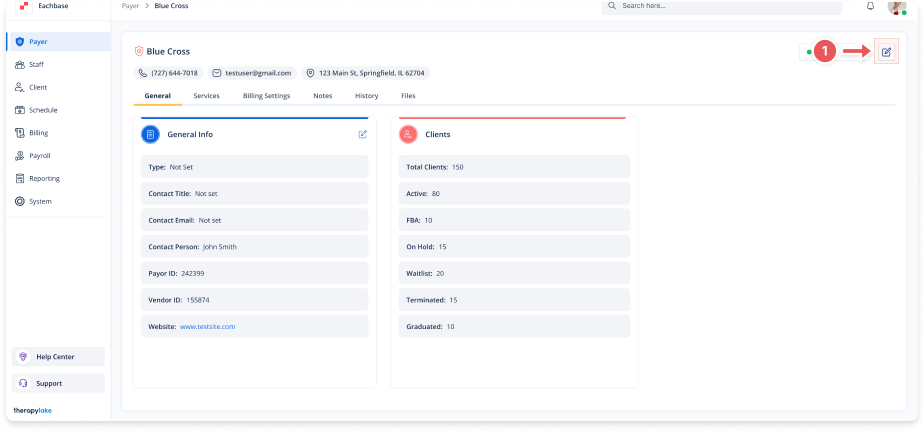Viewport: 924px width, 431px height.
Task: Click the Payer shield icon
Action: click(x=19, y=42)
